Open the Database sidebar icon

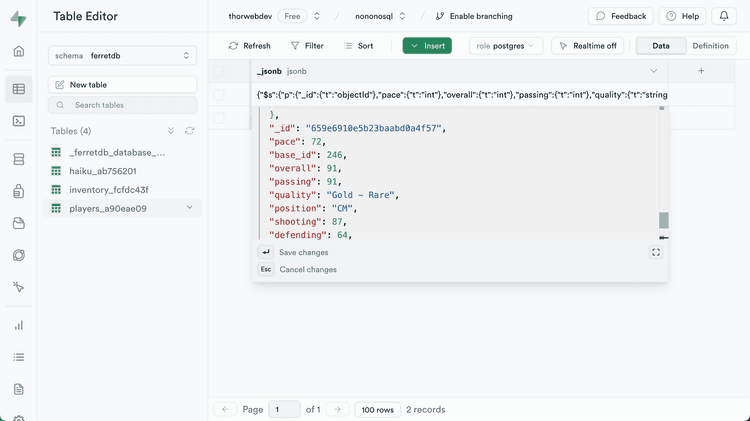[19, 159]
